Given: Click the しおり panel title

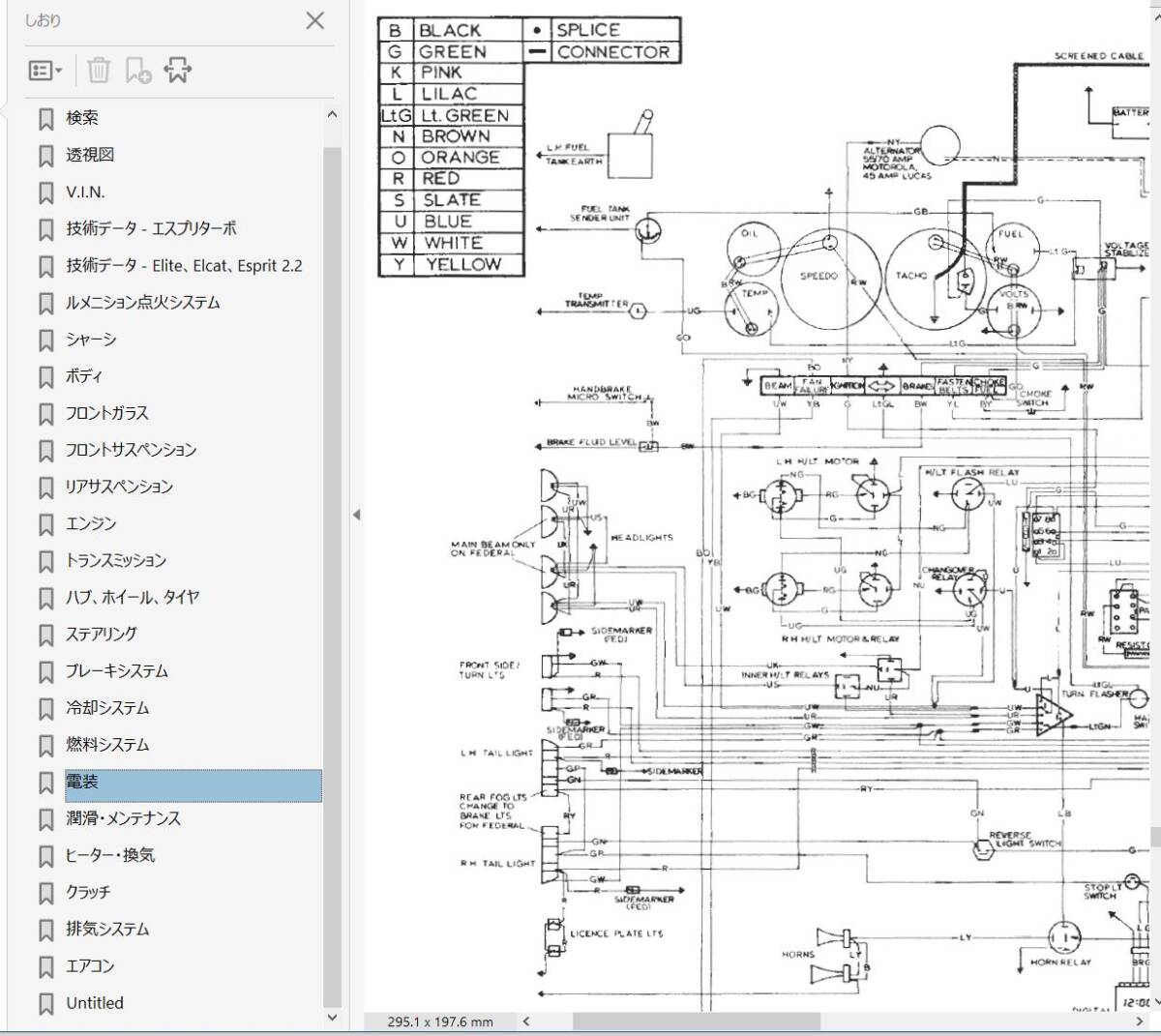Looking at the screenshot, I should click(44, 20).
